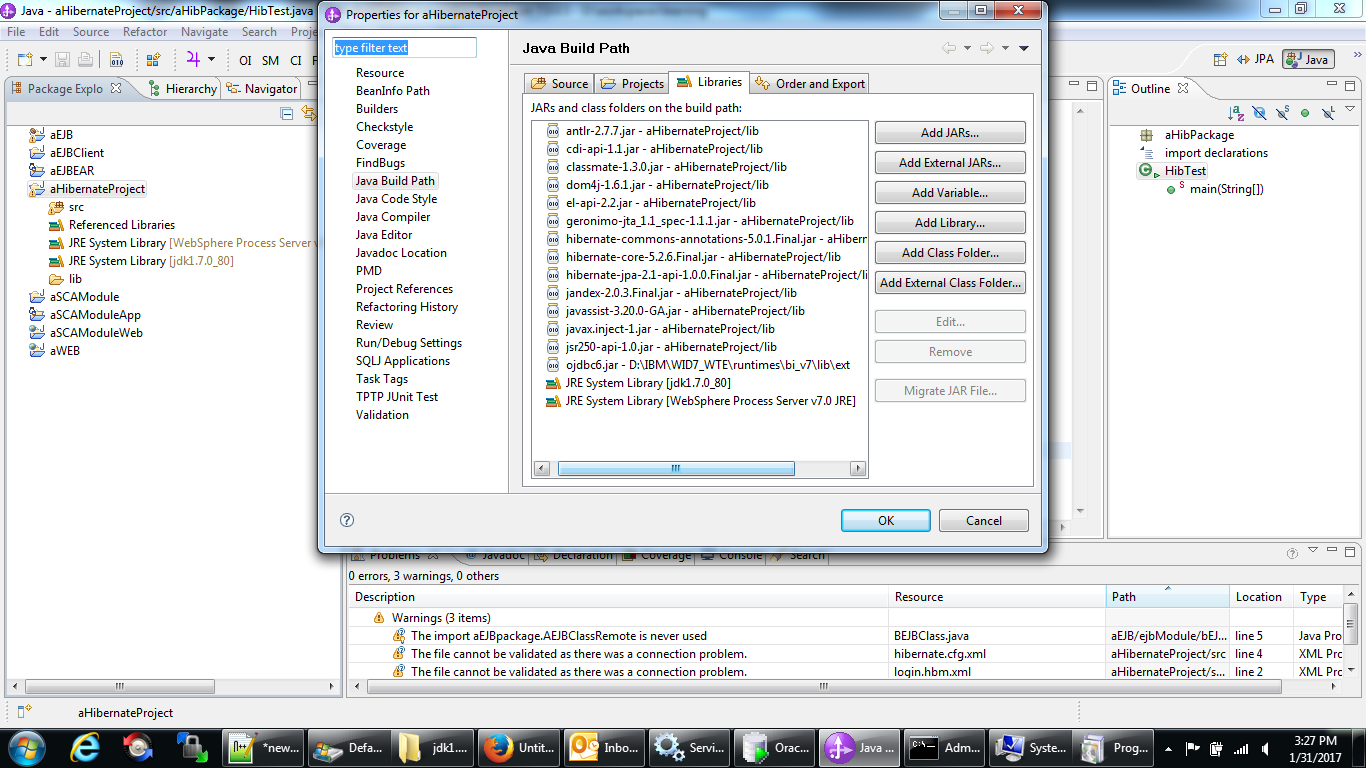The image size is (1366, 768).
Task: Dismiss the Properties dialog with Cancel
Action: click(984, 520)
